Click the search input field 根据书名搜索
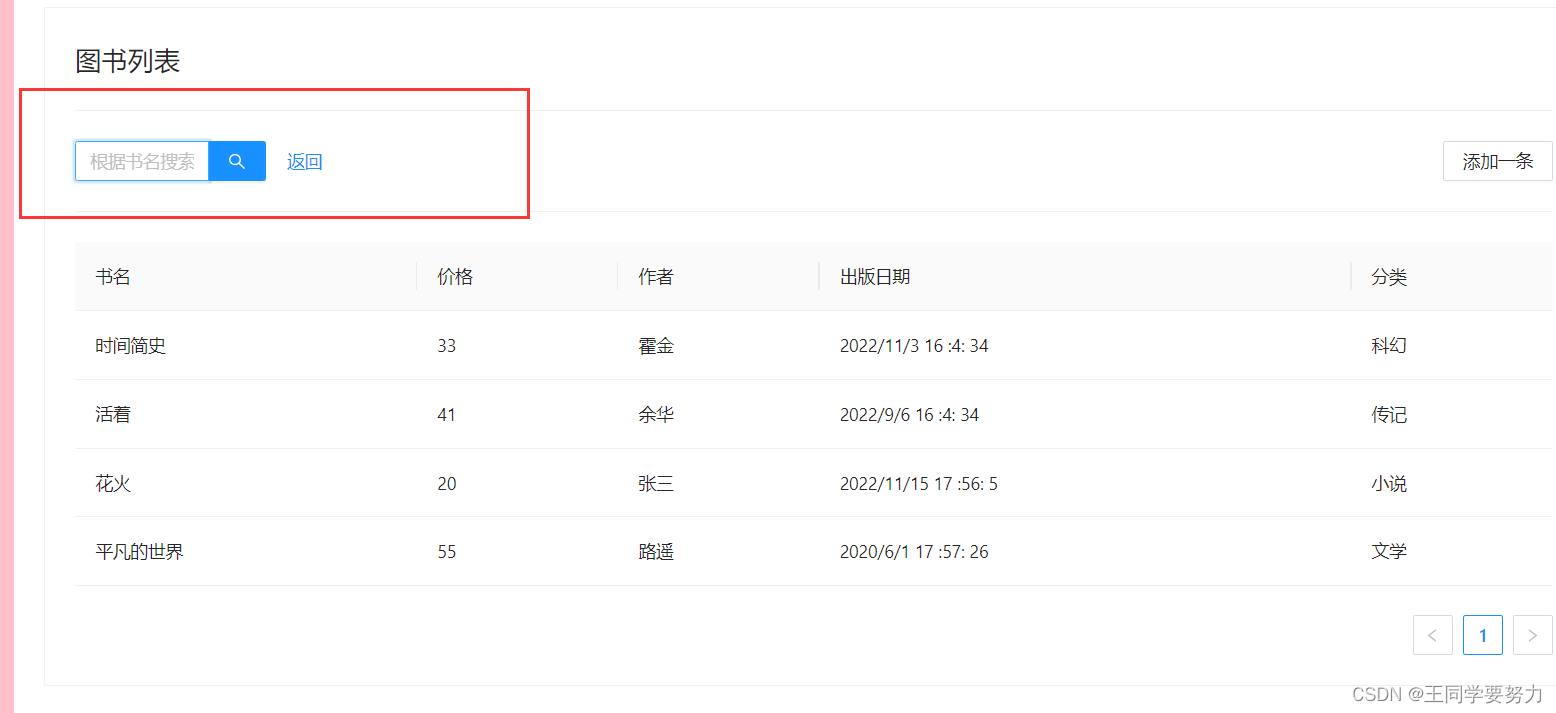The image size is (1556, 713). pos(140,160)
